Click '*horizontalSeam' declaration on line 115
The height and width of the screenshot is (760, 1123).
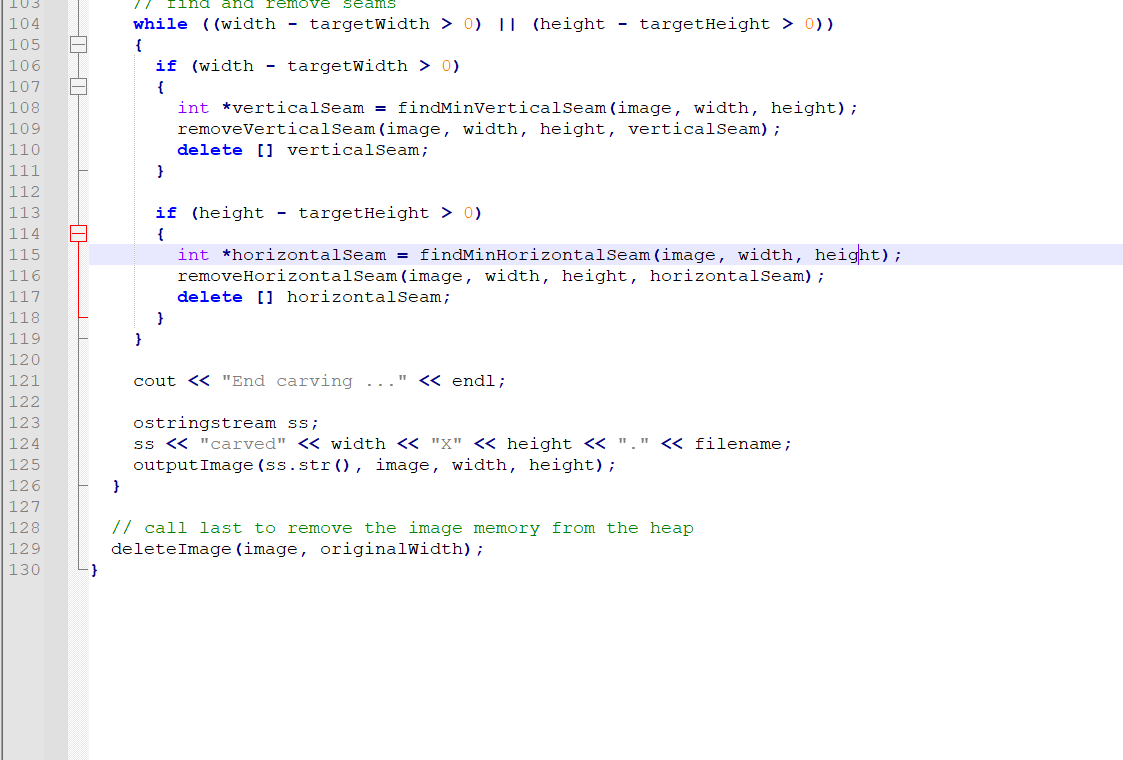(x=304, y=255)
